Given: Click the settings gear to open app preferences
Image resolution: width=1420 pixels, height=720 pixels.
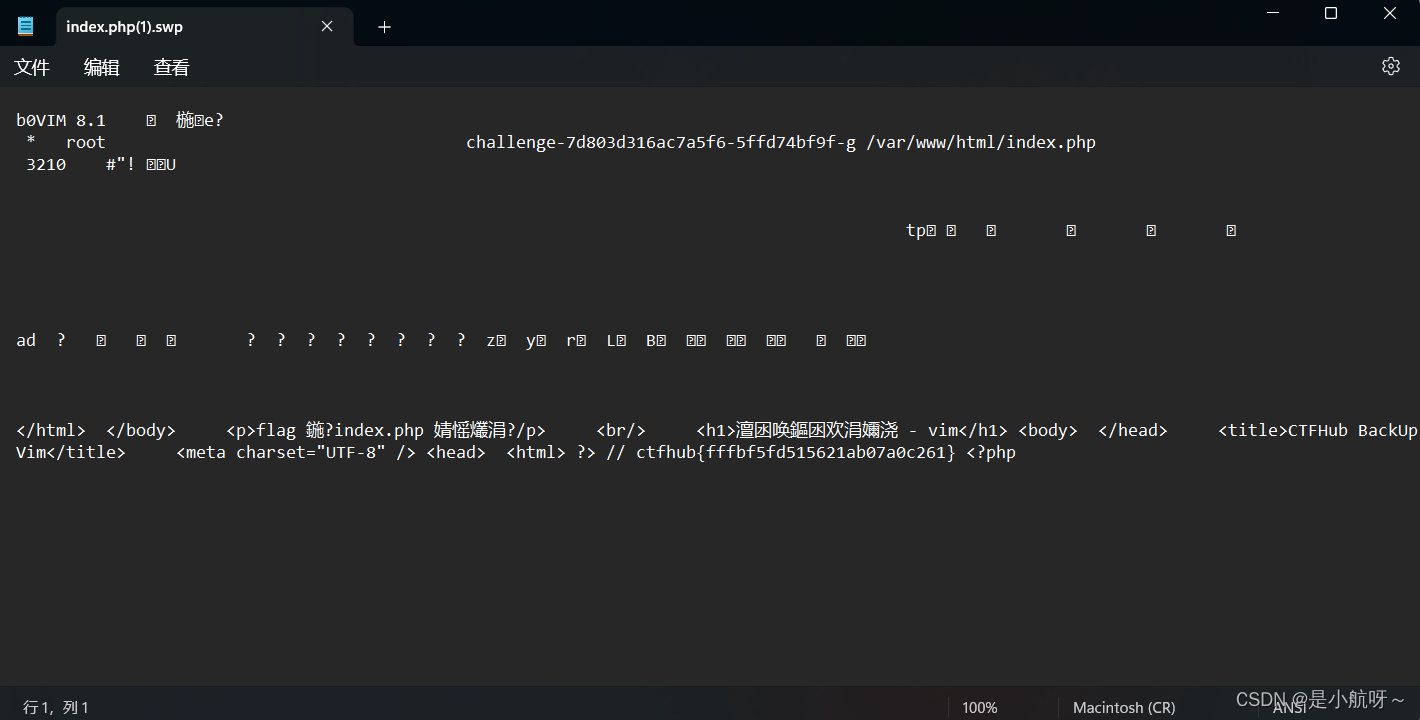Looking at the screenshot, I should (x=1391, y=66).
